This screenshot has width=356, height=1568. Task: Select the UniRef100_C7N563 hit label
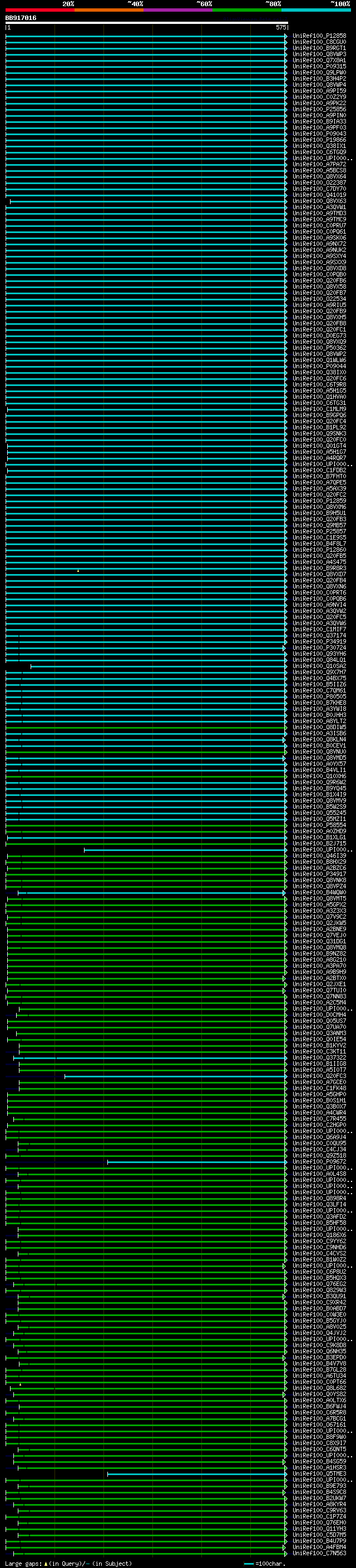[319, 1553]
